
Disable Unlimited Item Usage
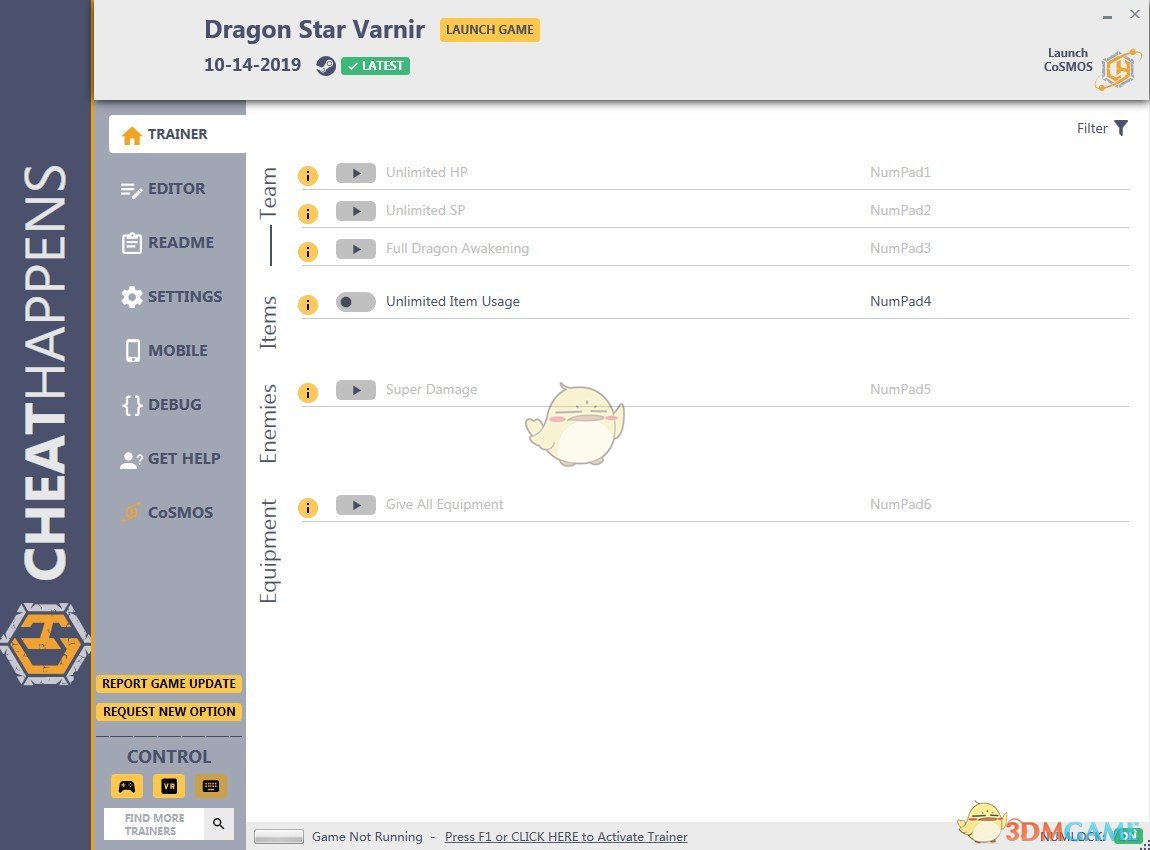355,301
